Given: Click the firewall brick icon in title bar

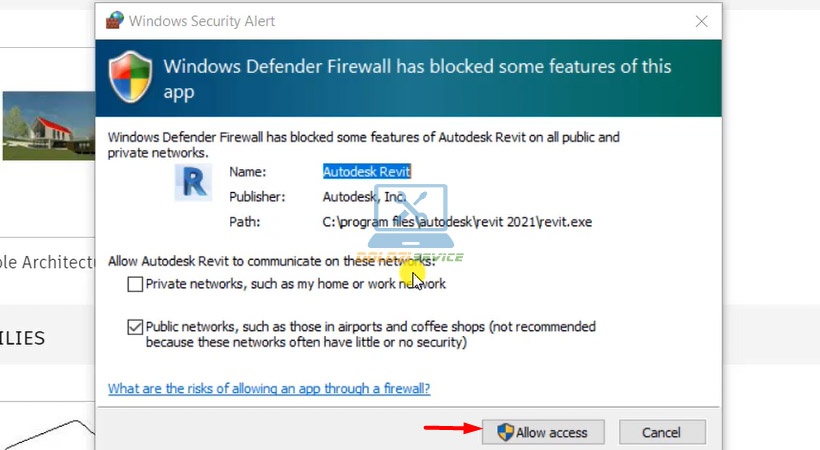Looking at the screenshot, I should [115, 20].
